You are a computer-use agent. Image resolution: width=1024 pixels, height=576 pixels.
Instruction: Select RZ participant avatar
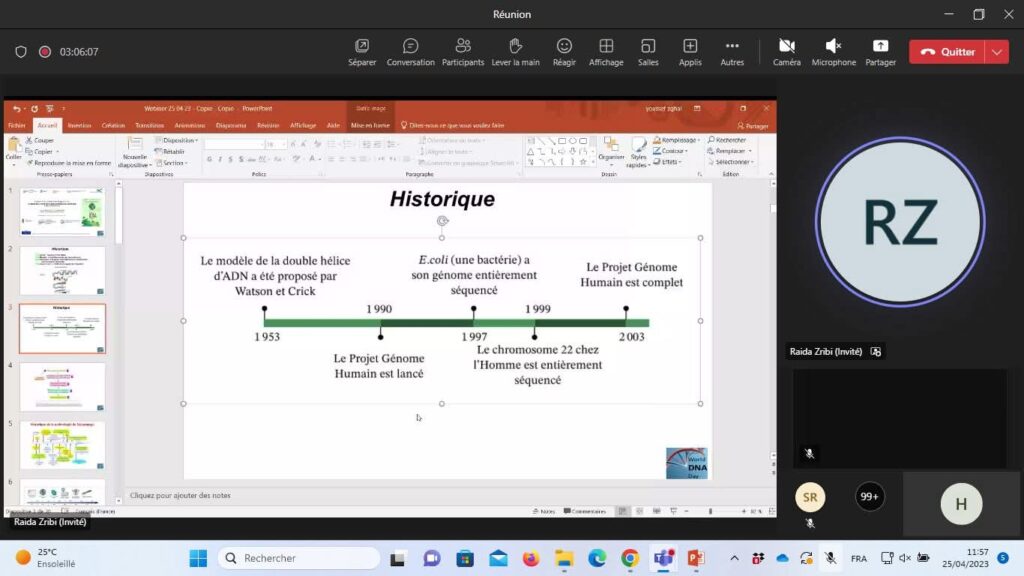tap(900, 222)
